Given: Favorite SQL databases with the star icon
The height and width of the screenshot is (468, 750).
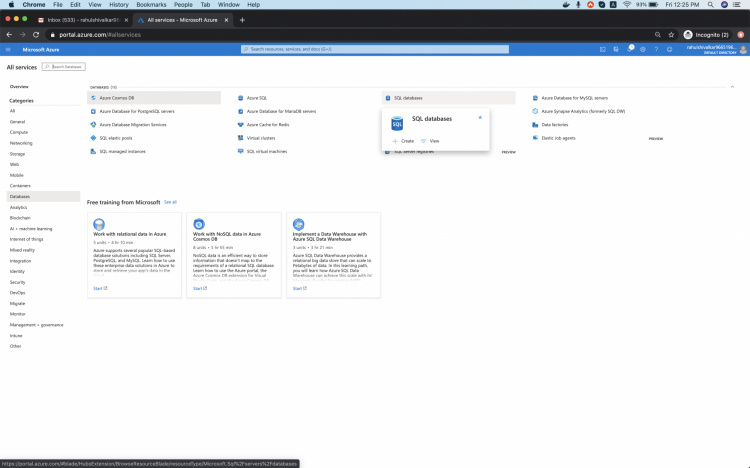Looking at the screenshot, I should click(480, 117).
